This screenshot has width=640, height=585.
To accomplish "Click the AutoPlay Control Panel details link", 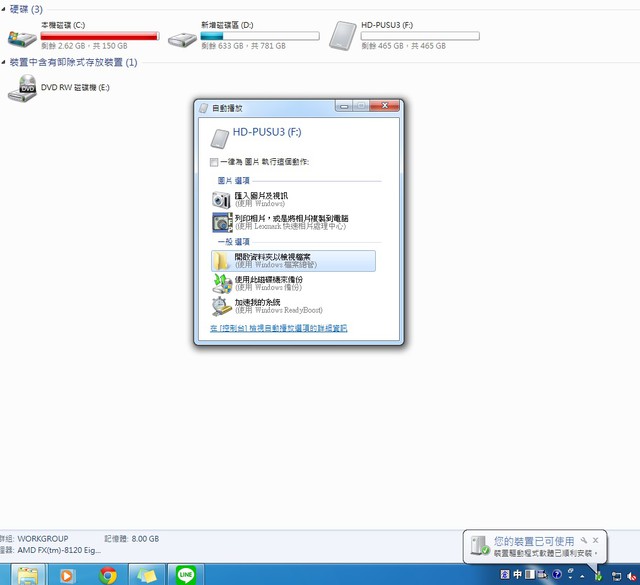I will pyautogui.click(x=278, y=328).
